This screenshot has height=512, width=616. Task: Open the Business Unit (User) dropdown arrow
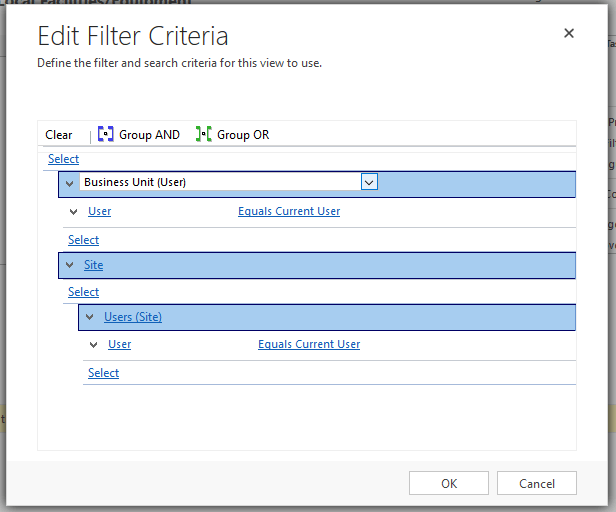coord(369,182)
